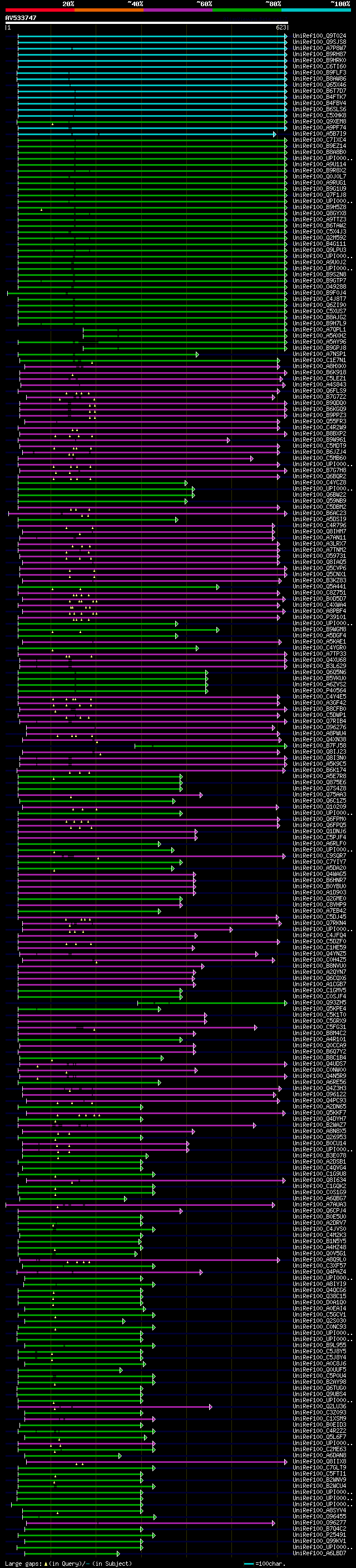Screen dimensions: 356x1568
Task: Select the query name AV533747
Action: click(21, 18)
